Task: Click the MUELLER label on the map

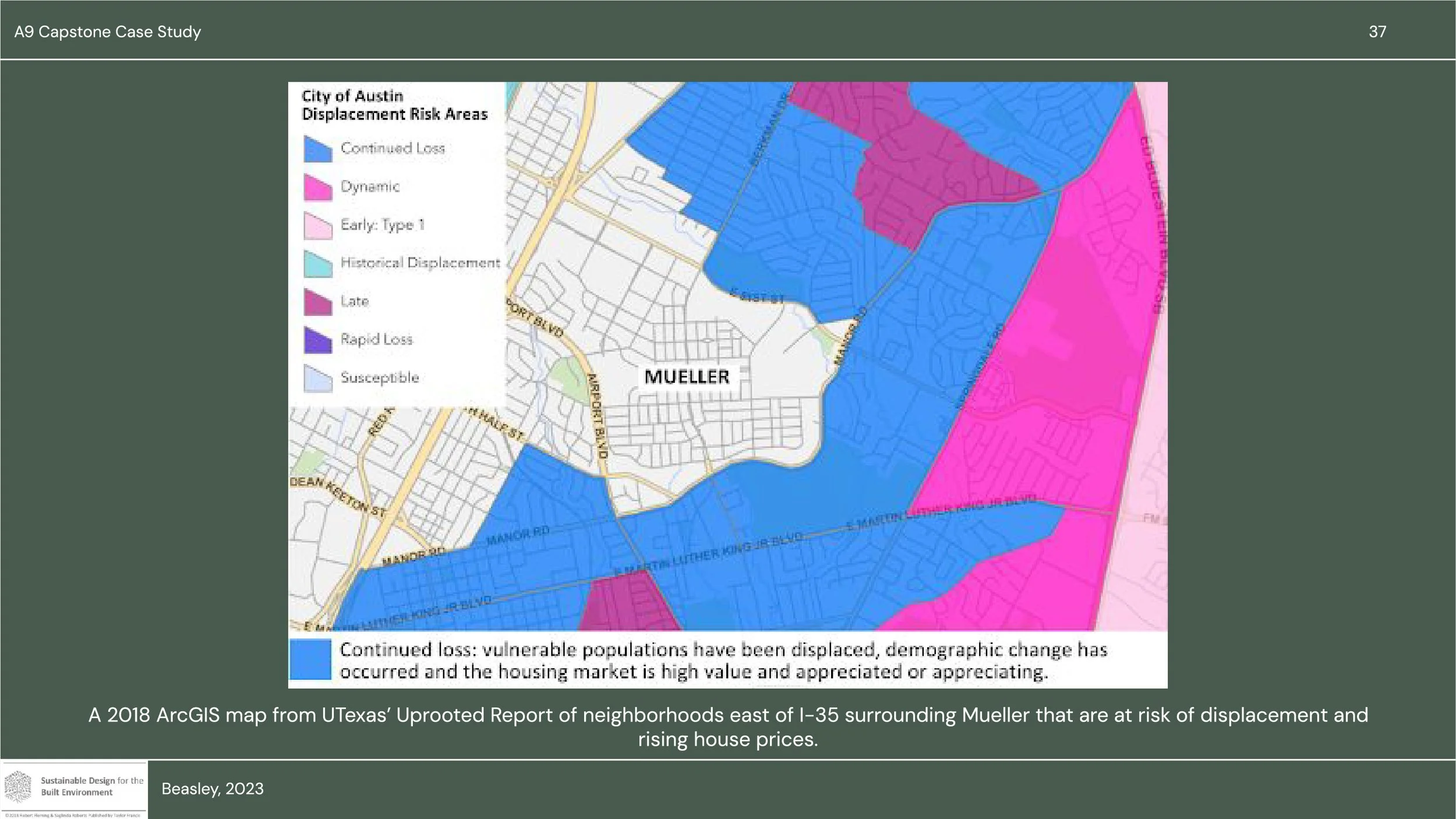Action: [x=687, y=377]
